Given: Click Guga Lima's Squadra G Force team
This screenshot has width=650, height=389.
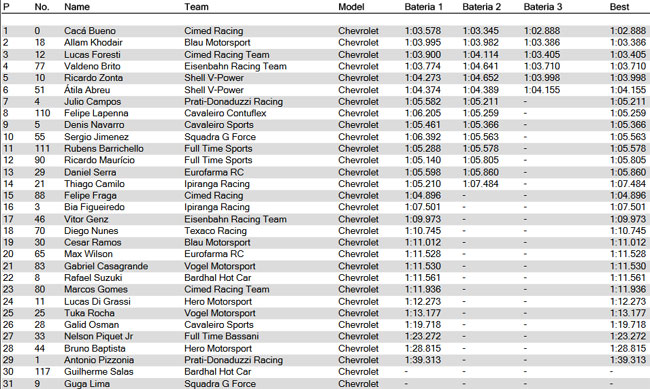Looking at the screenshot, I should pos(220,384).
